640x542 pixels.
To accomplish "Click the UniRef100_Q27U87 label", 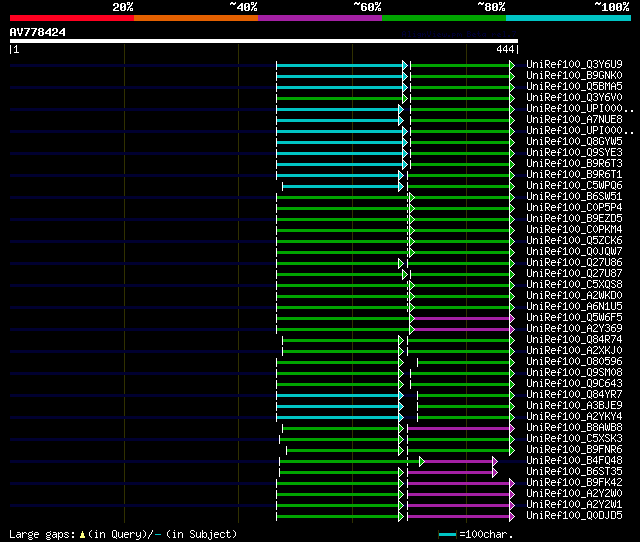I will tap(574, 273).
